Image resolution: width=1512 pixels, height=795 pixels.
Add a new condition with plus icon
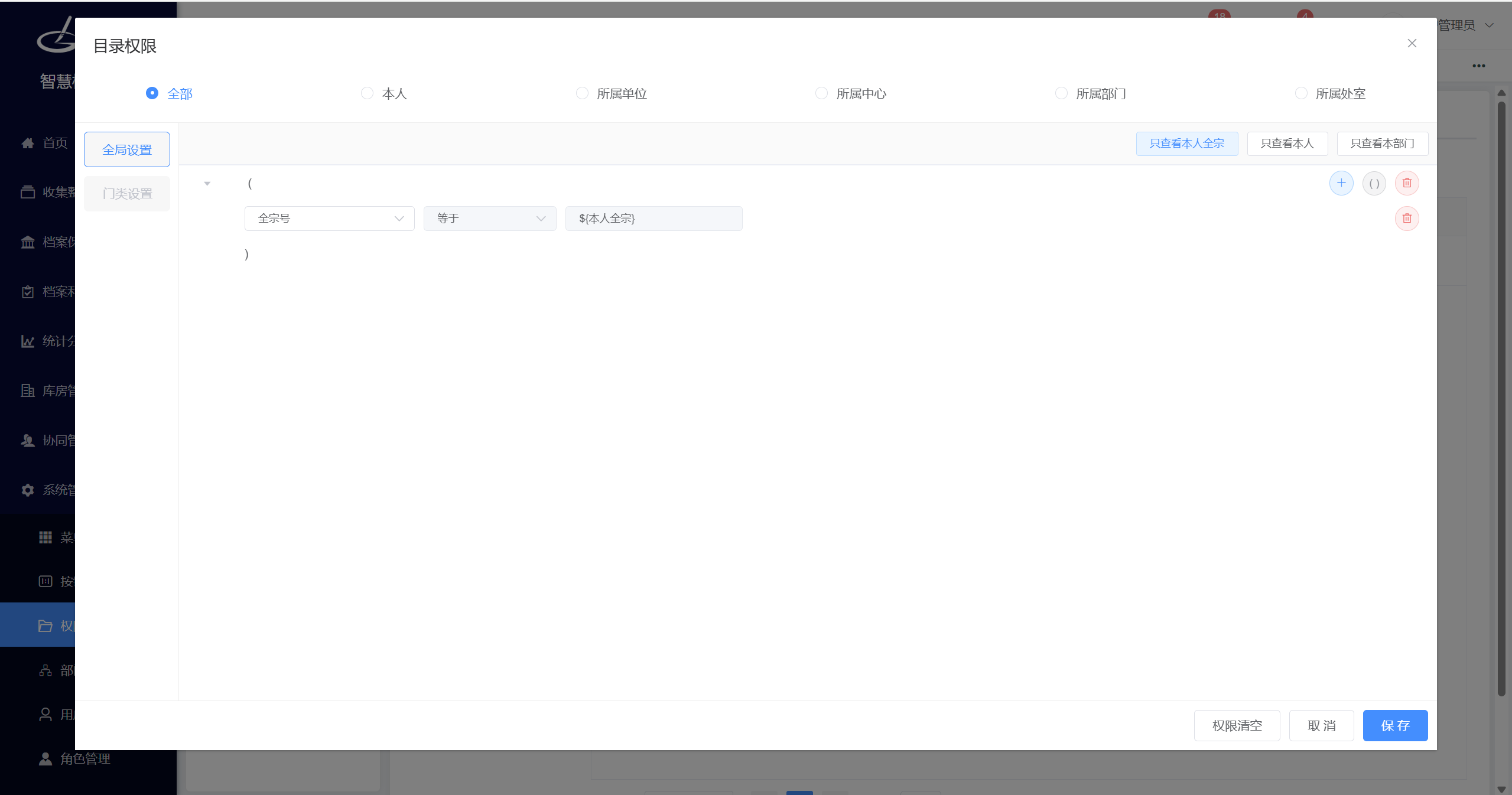(1341, 183)
